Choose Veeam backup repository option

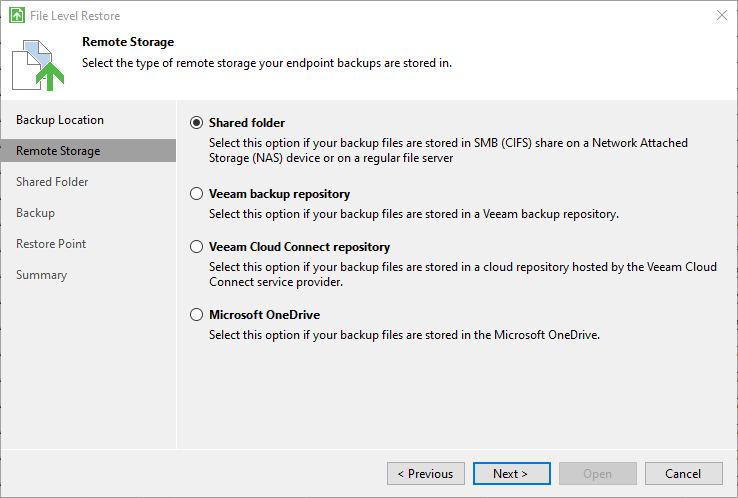pos(196,194)
